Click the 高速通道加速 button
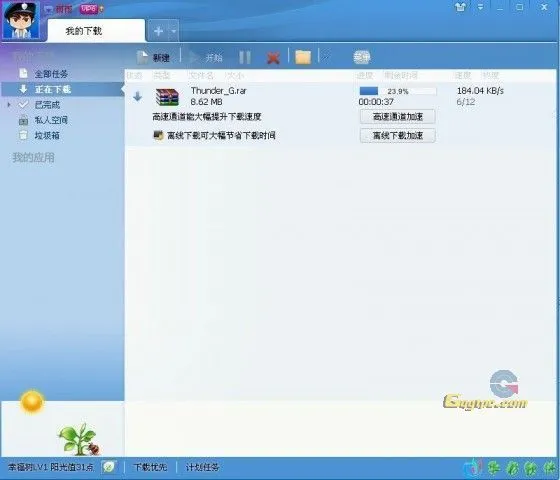560x480 pixels. (398, 116)
